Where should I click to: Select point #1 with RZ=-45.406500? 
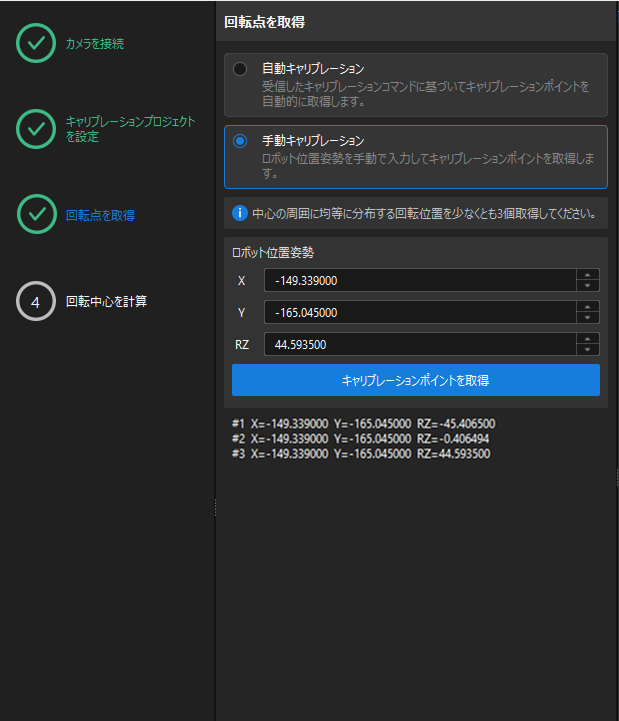[x=363, y=423]
